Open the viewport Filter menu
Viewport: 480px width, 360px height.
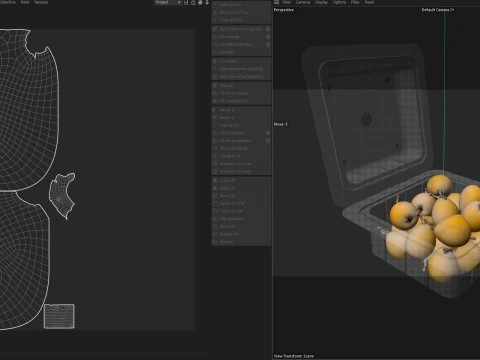click(355, 2)
